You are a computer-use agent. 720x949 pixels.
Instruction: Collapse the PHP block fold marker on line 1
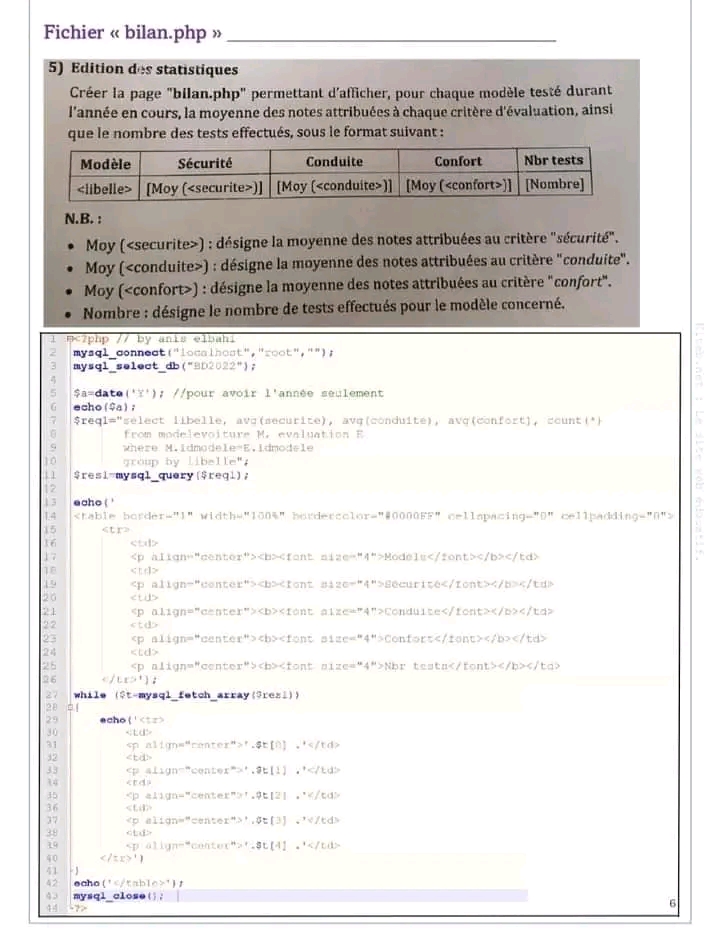click(70, 340)
